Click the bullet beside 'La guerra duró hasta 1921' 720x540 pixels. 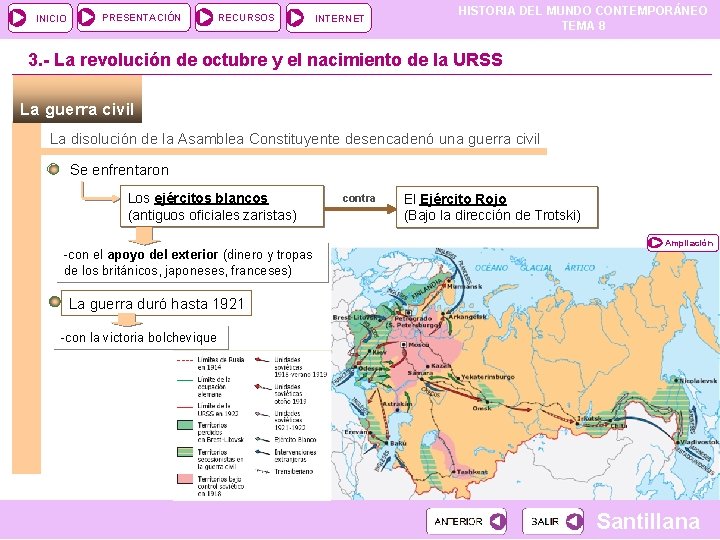55,301
